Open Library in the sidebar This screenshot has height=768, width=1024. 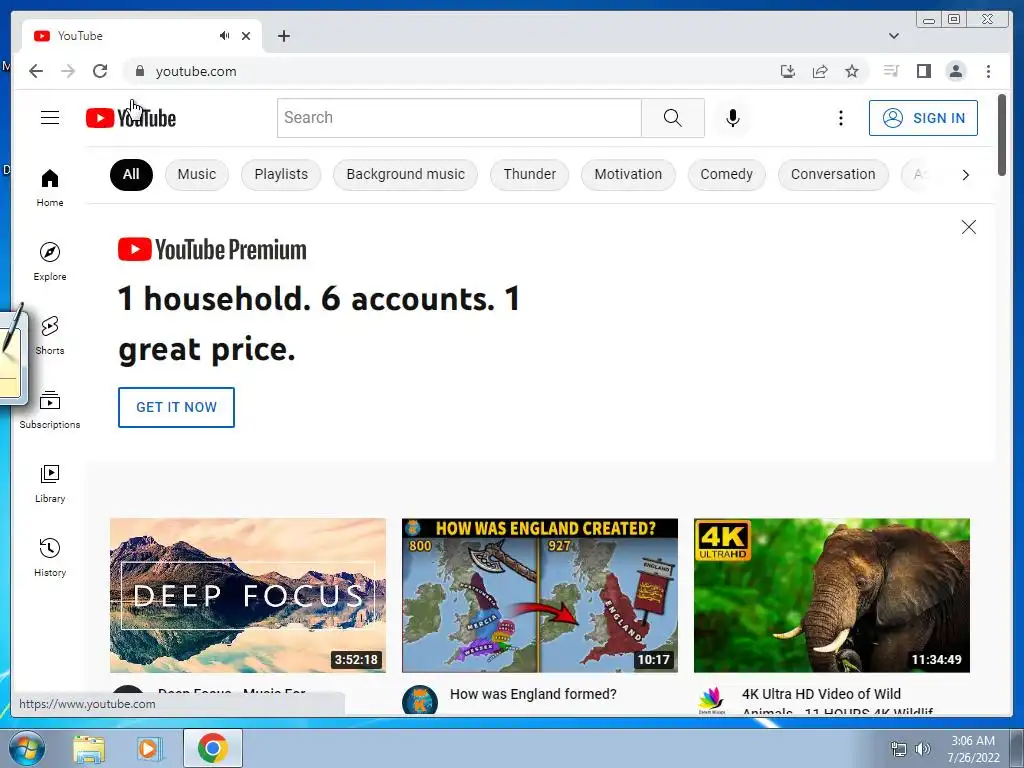[50, 483]
